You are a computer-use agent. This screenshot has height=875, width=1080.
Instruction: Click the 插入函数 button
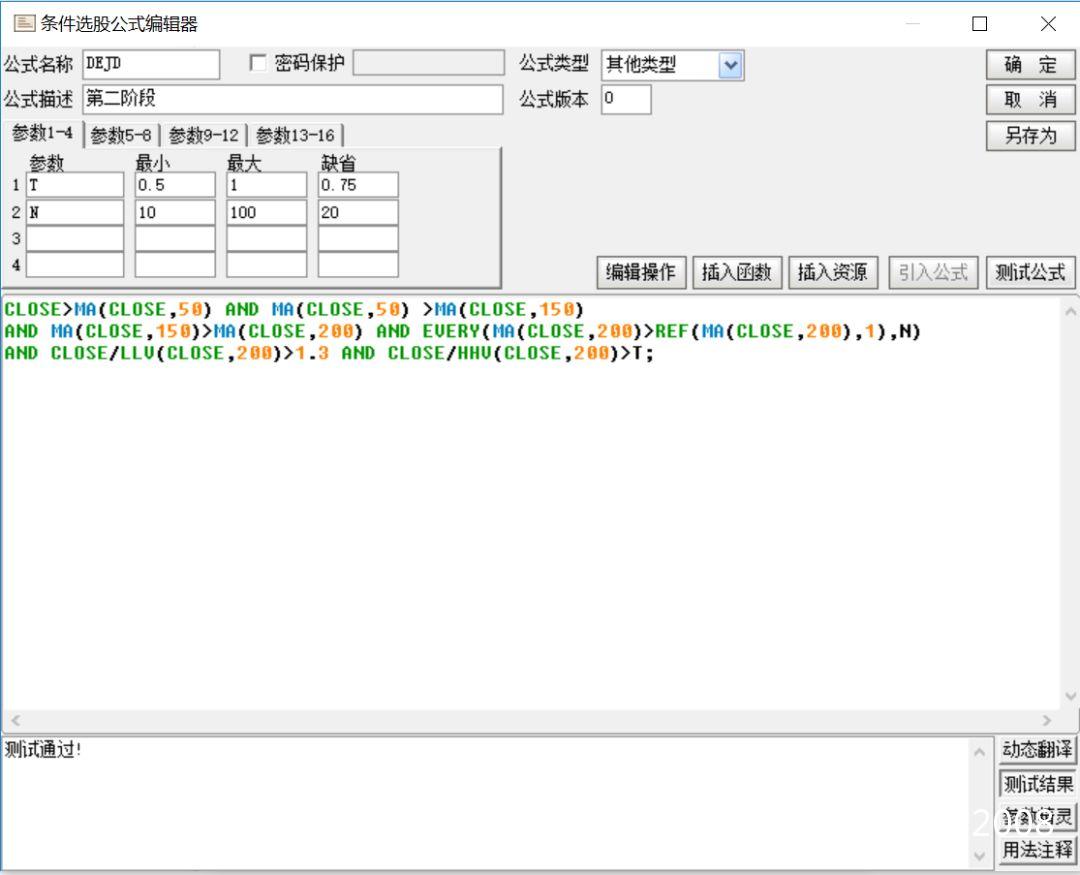pyautogui.click(x=737, y=272)
